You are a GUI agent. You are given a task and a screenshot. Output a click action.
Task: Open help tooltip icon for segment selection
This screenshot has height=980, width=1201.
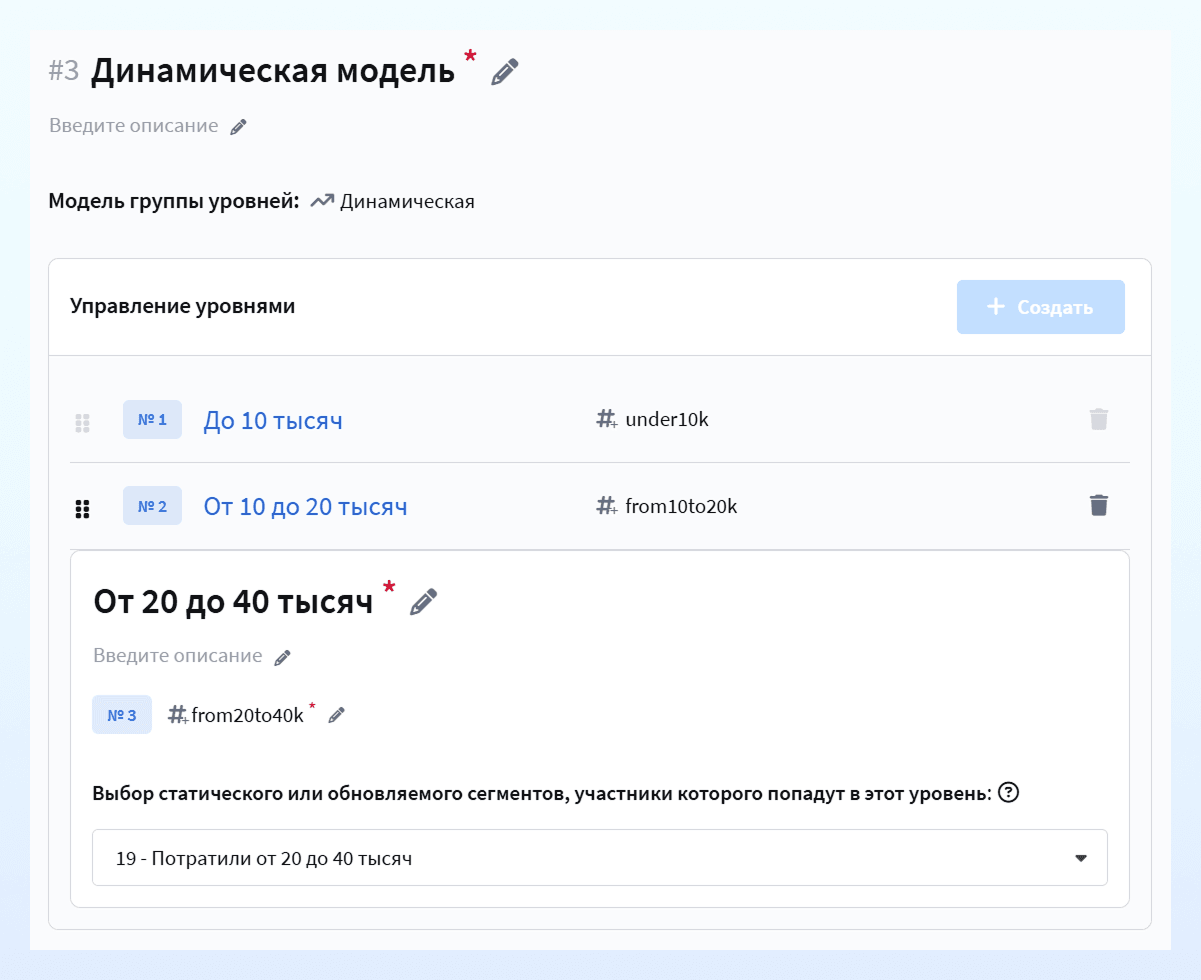[x=1009, y=793]
